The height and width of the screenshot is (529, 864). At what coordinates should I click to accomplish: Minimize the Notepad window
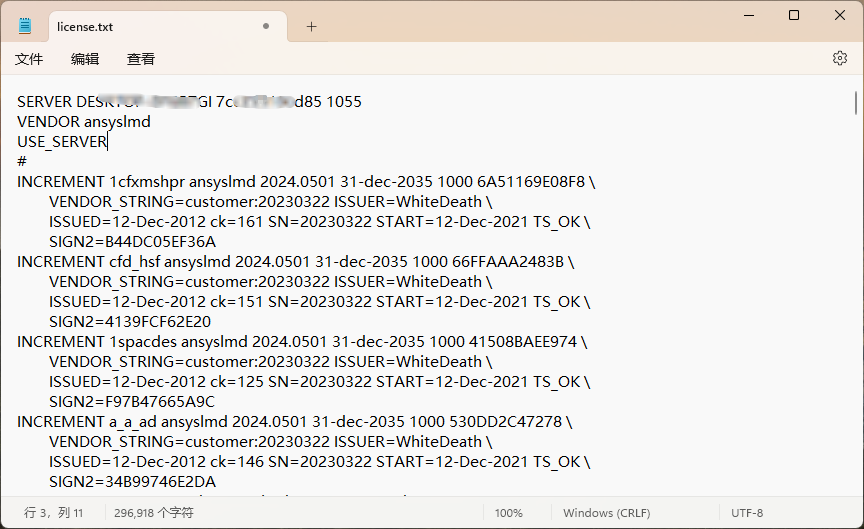coord(748,15)
